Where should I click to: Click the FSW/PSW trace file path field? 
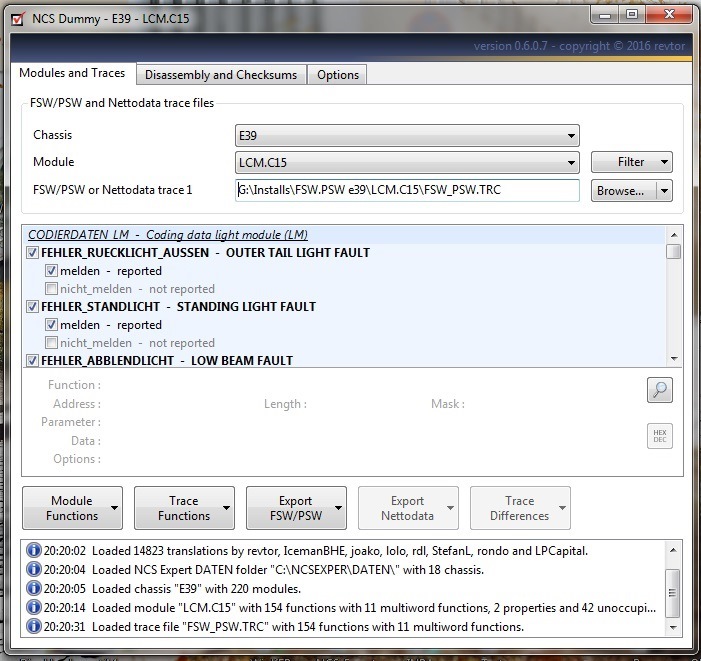click(x=407, y=190)
